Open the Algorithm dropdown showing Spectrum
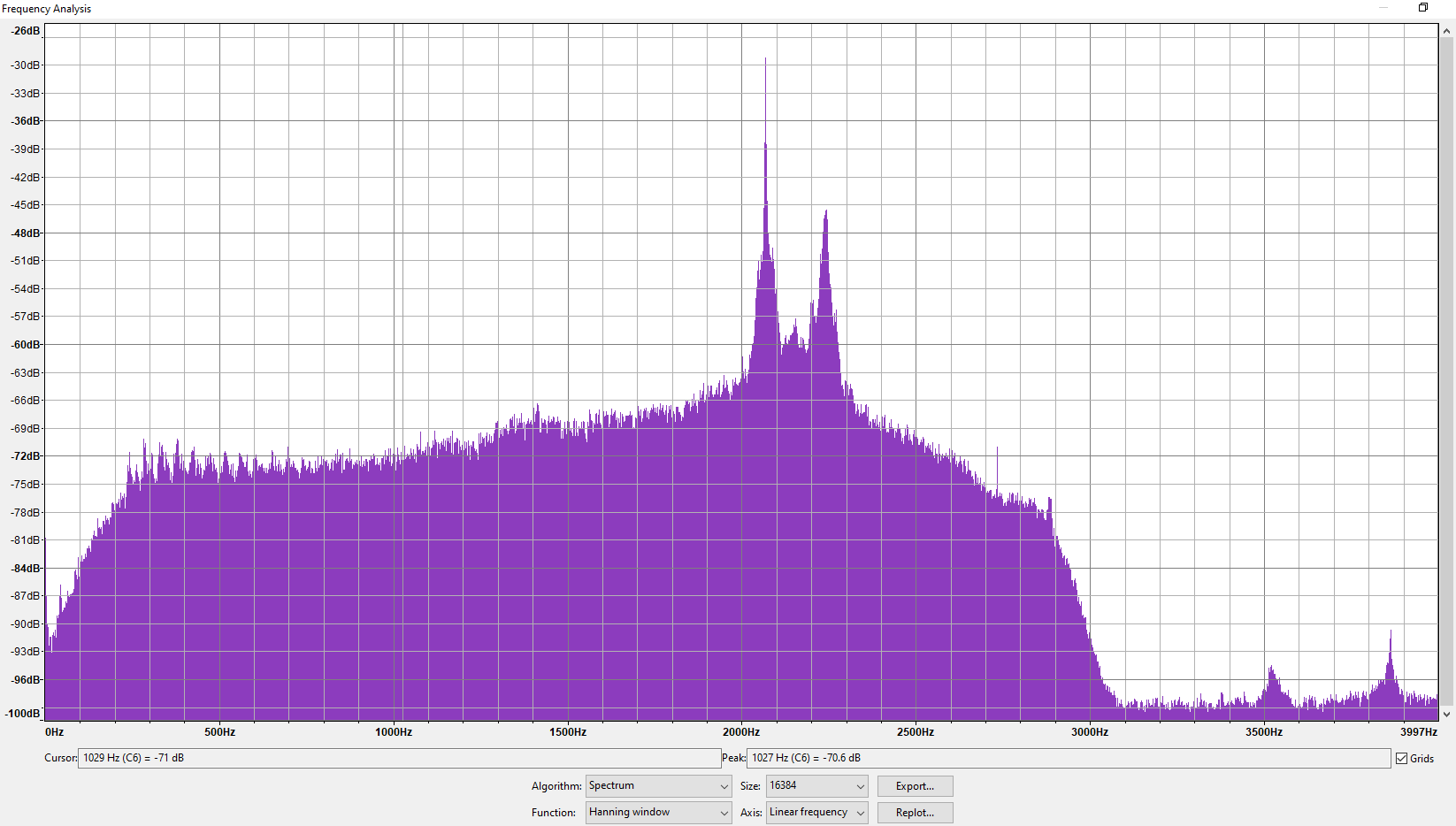 658,785
